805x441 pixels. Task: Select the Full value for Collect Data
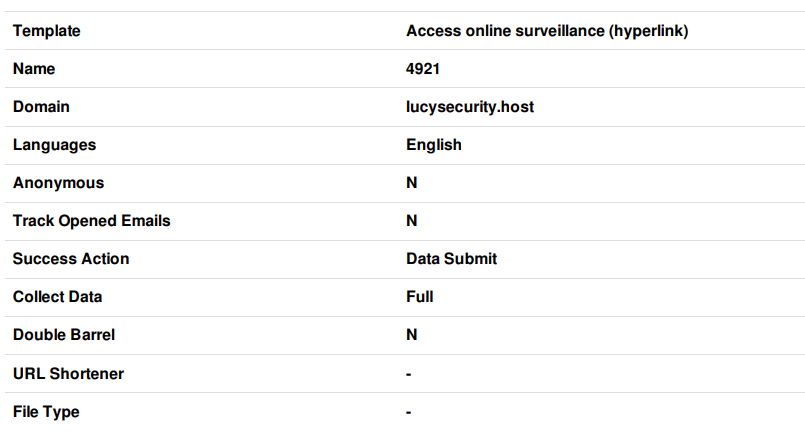[x=419, y=297]
